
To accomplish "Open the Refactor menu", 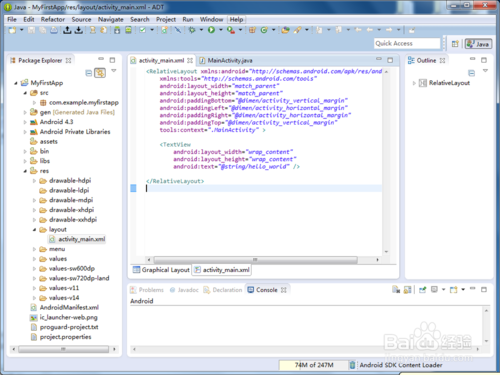I will pyautogui.click(x=53, y=19).
